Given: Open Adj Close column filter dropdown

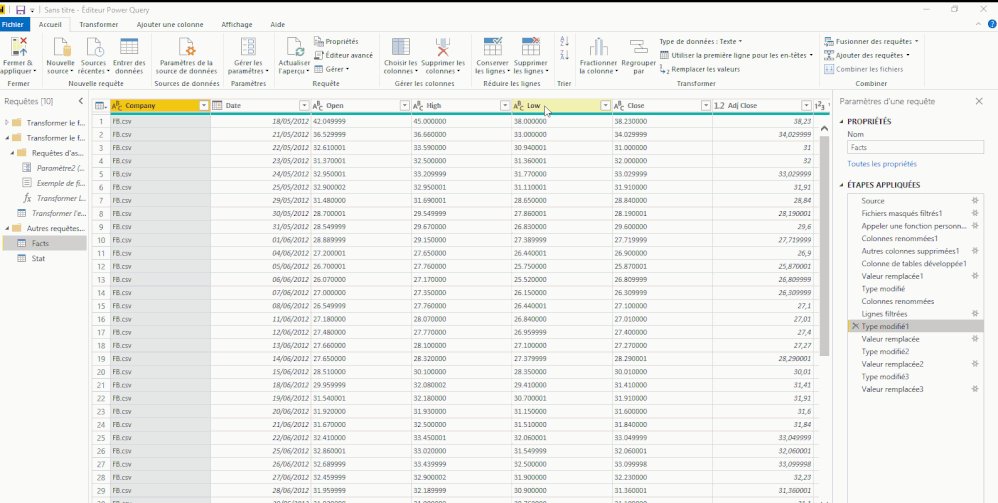Looking at the screenshot, I should pos(806,106).
